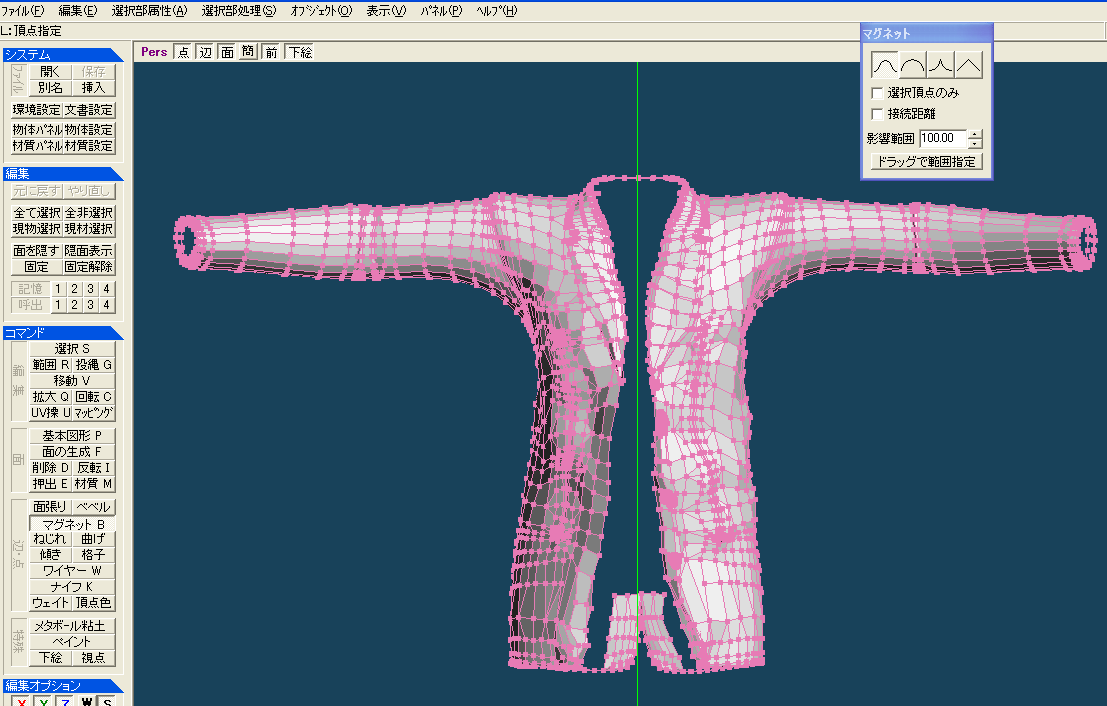
Task: Select the linear triangle magnet falloff
Action: pyautogui.click(x=969, y=65)
